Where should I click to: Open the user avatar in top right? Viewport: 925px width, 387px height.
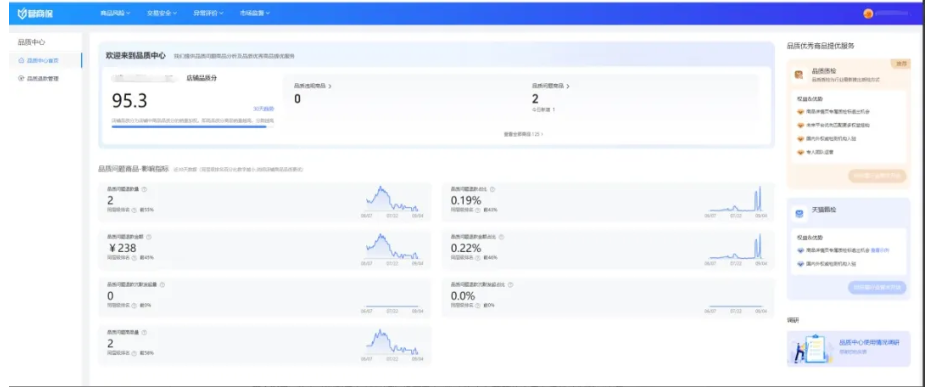point(868,14)
